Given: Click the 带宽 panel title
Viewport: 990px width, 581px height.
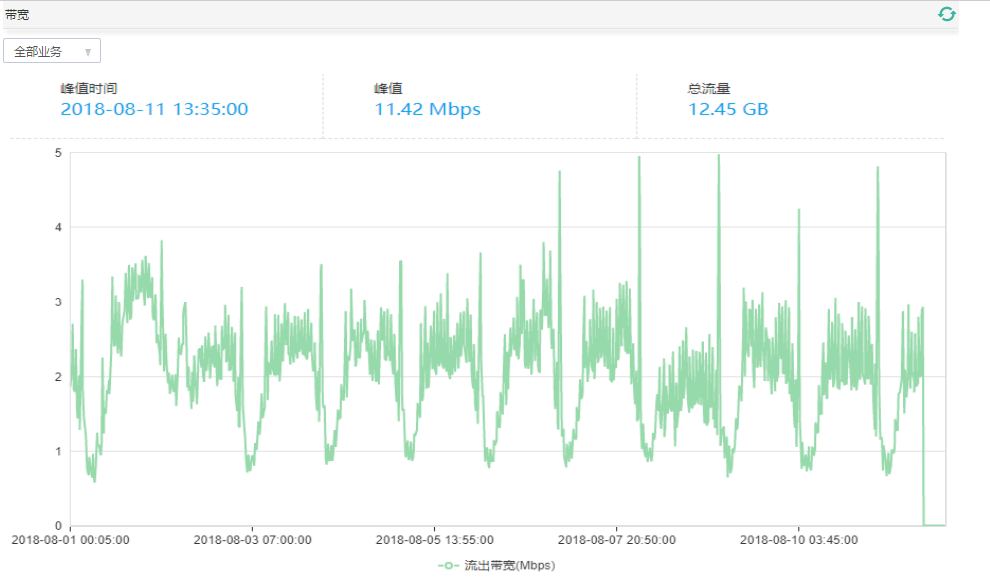Looking at the screenshot, I should pos(17,15).
